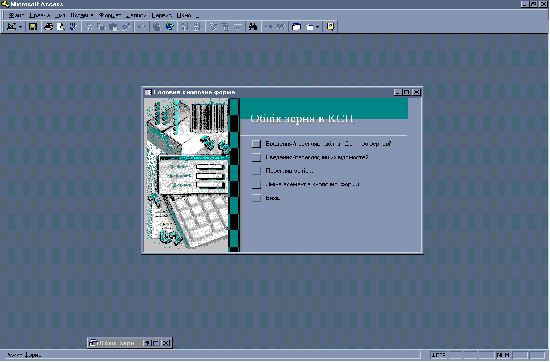This screenshot has width=550, height=362.
Task: Expand the View button dropdown arrow
Action: (21, 27)
